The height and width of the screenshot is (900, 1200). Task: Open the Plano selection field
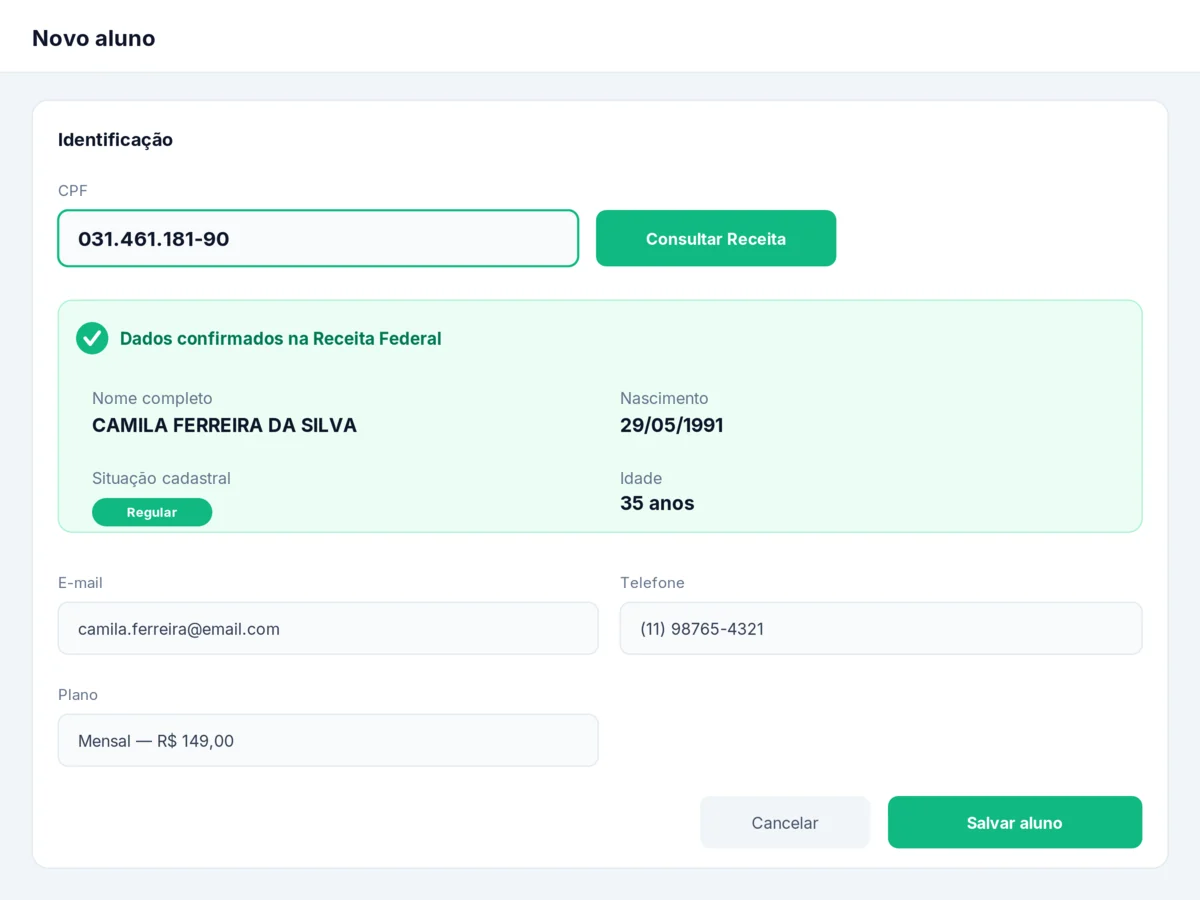pyautogui.click(x=328, y=740)
